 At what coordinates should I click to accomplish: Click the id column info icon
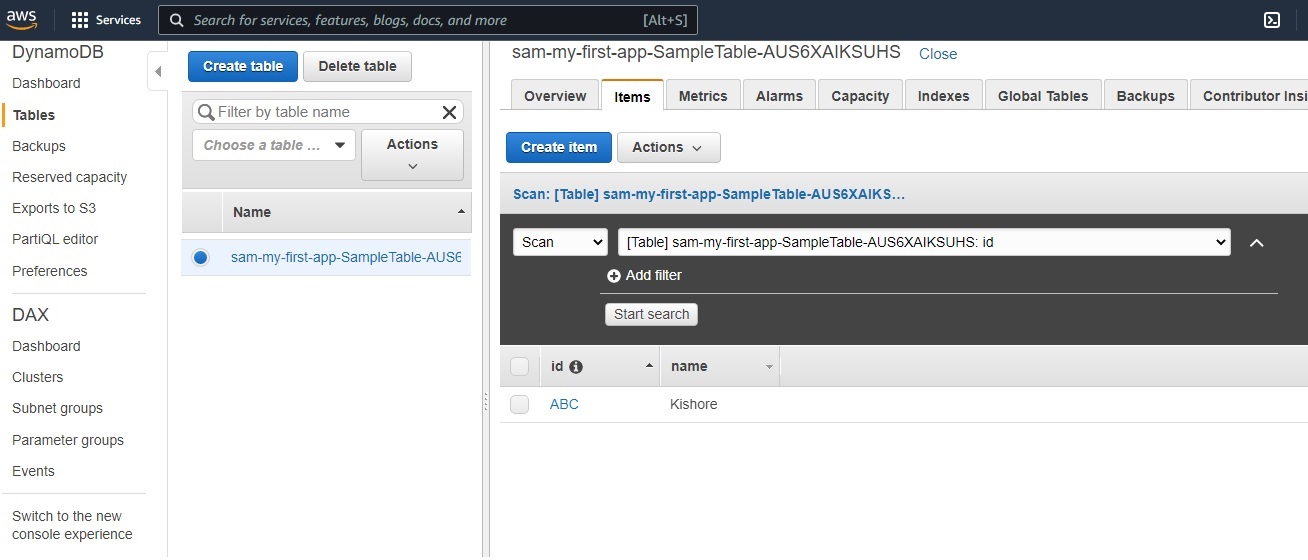point(576,367)
